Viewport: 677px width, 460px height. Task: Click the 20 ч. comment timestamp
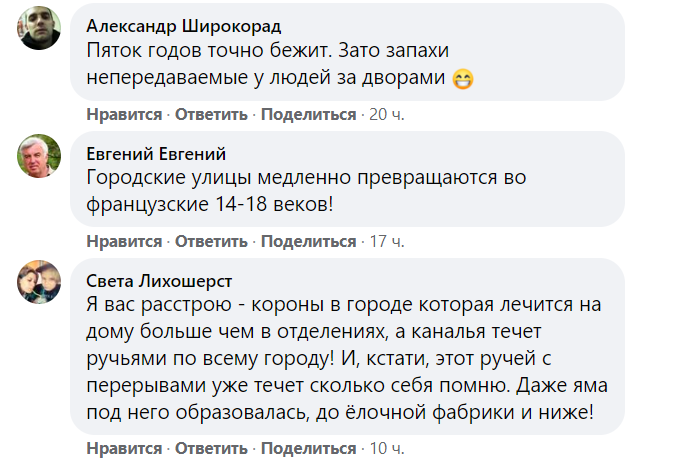tap(387, 114)
